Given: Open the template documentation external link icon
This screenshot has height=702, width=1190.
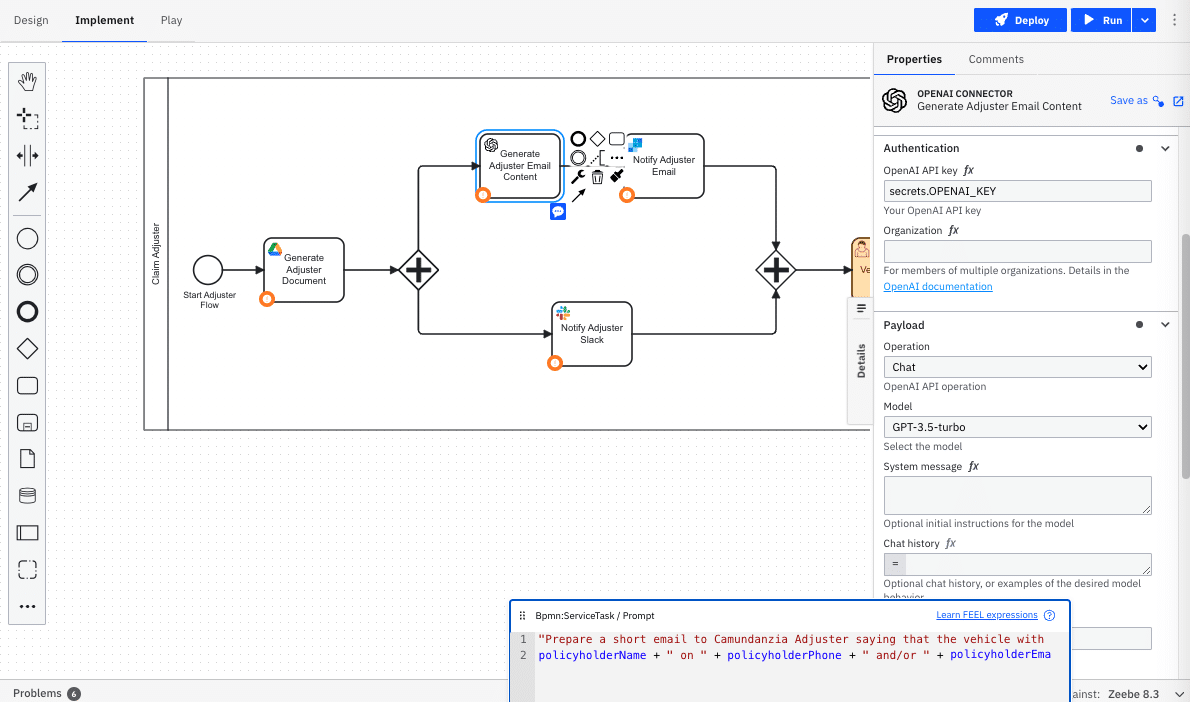Looking at the screenshot, I should click(x=1178, y=101).
